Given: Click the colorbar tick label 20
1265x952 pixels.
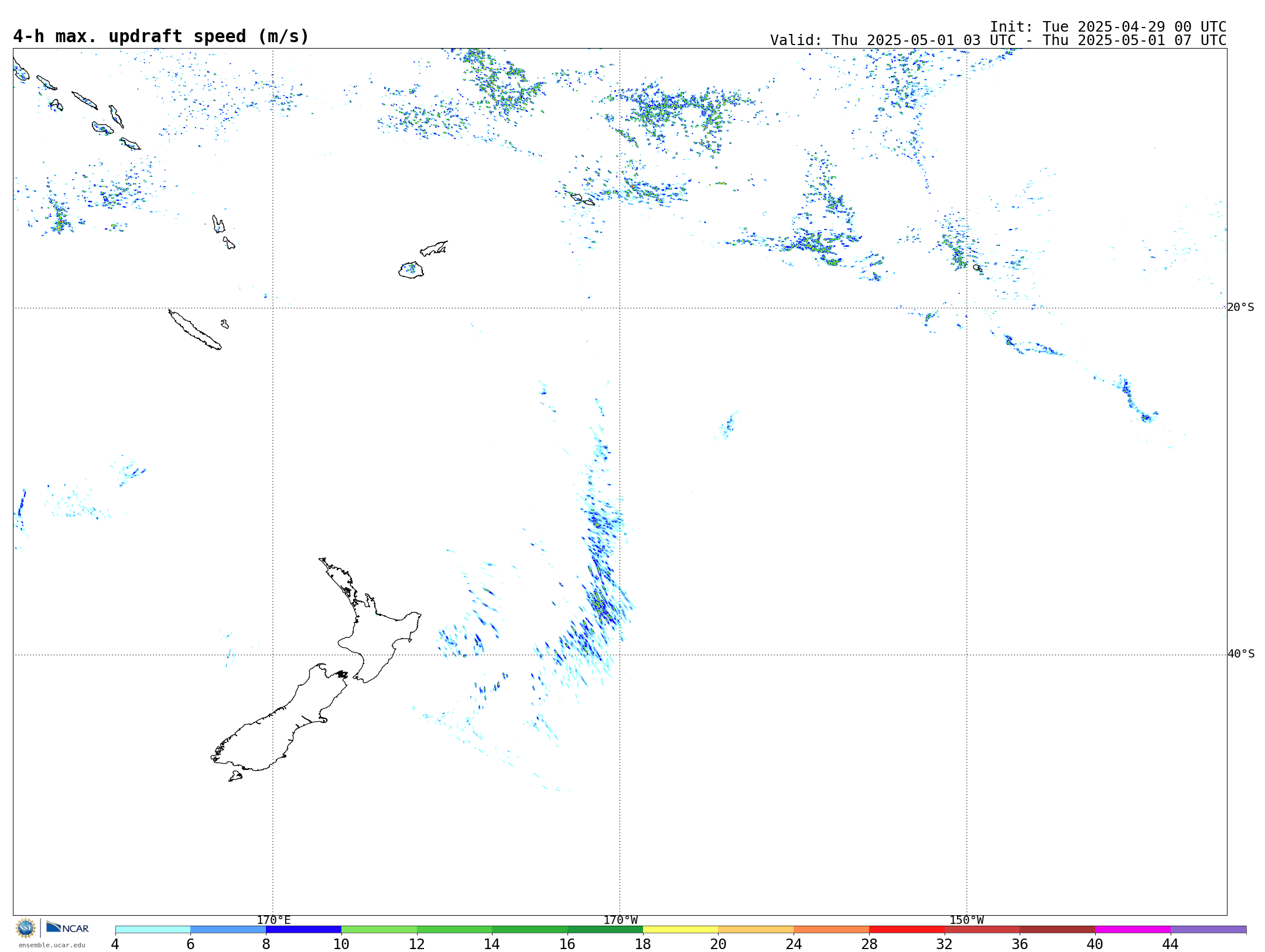Looking at the screenshot, I should click(x=719, y=944).
